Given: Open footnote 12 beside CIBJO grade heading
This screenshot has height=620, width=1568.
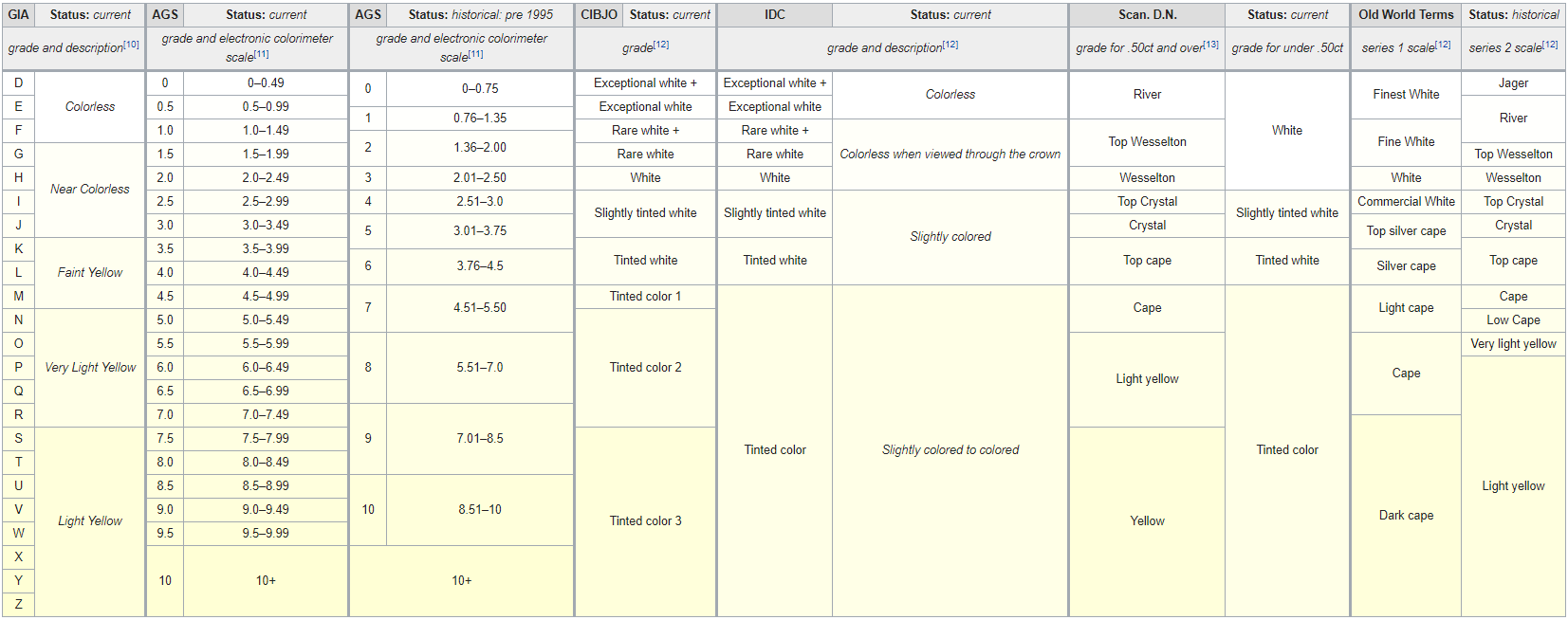Looking at the screenshot, I should click(661, 45).
